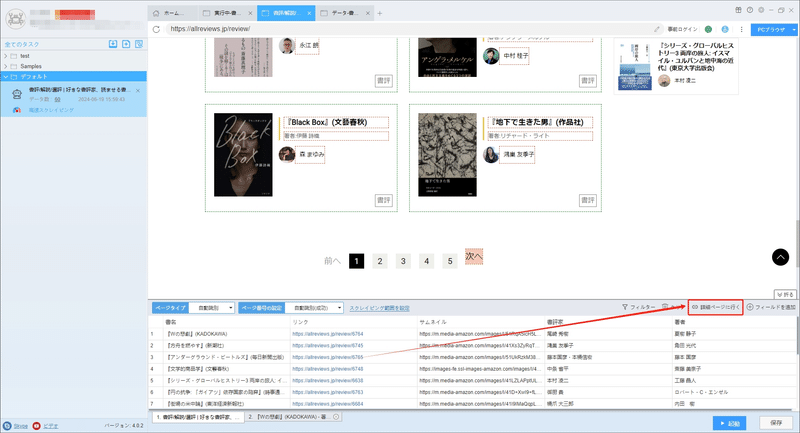Click the green circular icon in browser toolbar
Image resolution: width=800 pixels, height=433 pixels.
[708, 29]
